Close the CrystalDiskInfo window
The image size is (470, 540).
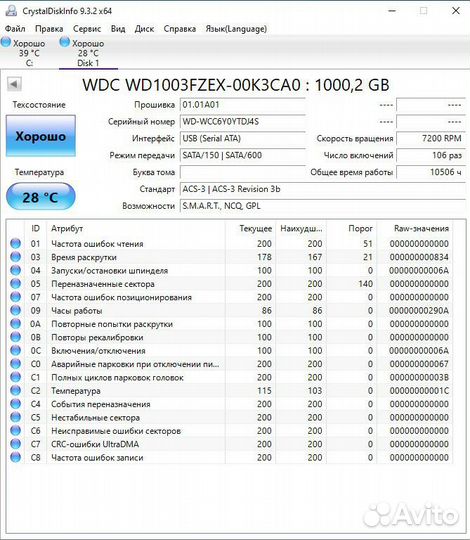(456, 11)
